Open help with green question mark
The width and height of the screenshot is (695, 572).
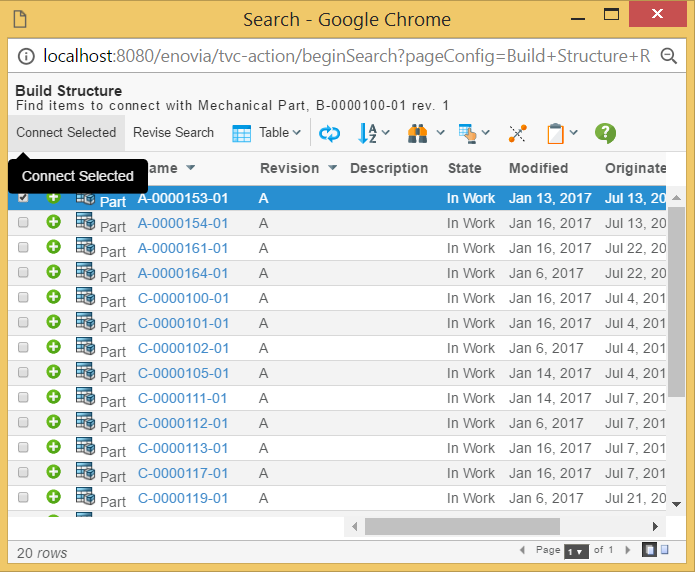(x=605, y=133)
